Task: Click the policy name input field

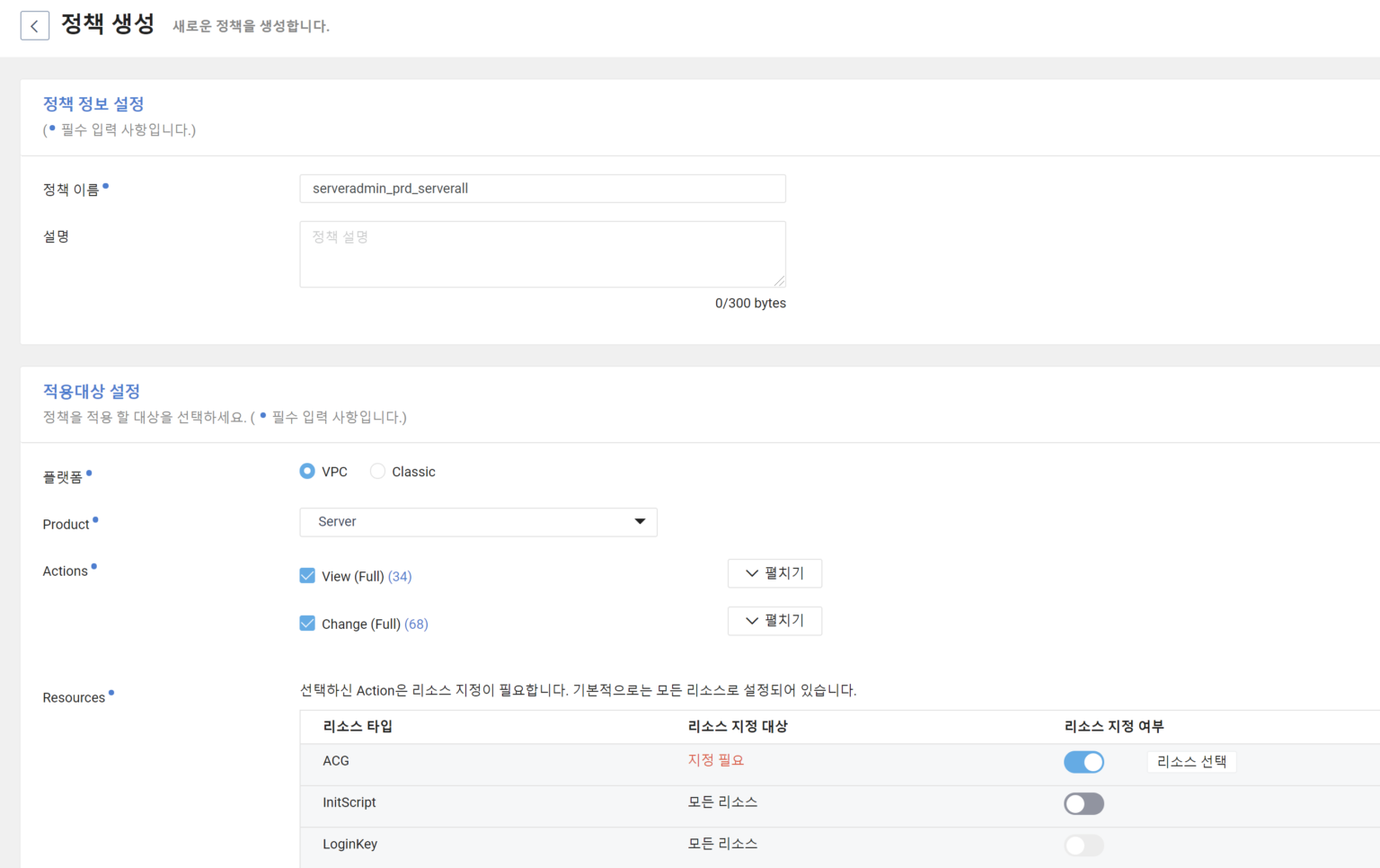Action: pyautogui.click(x=543, y=189)
